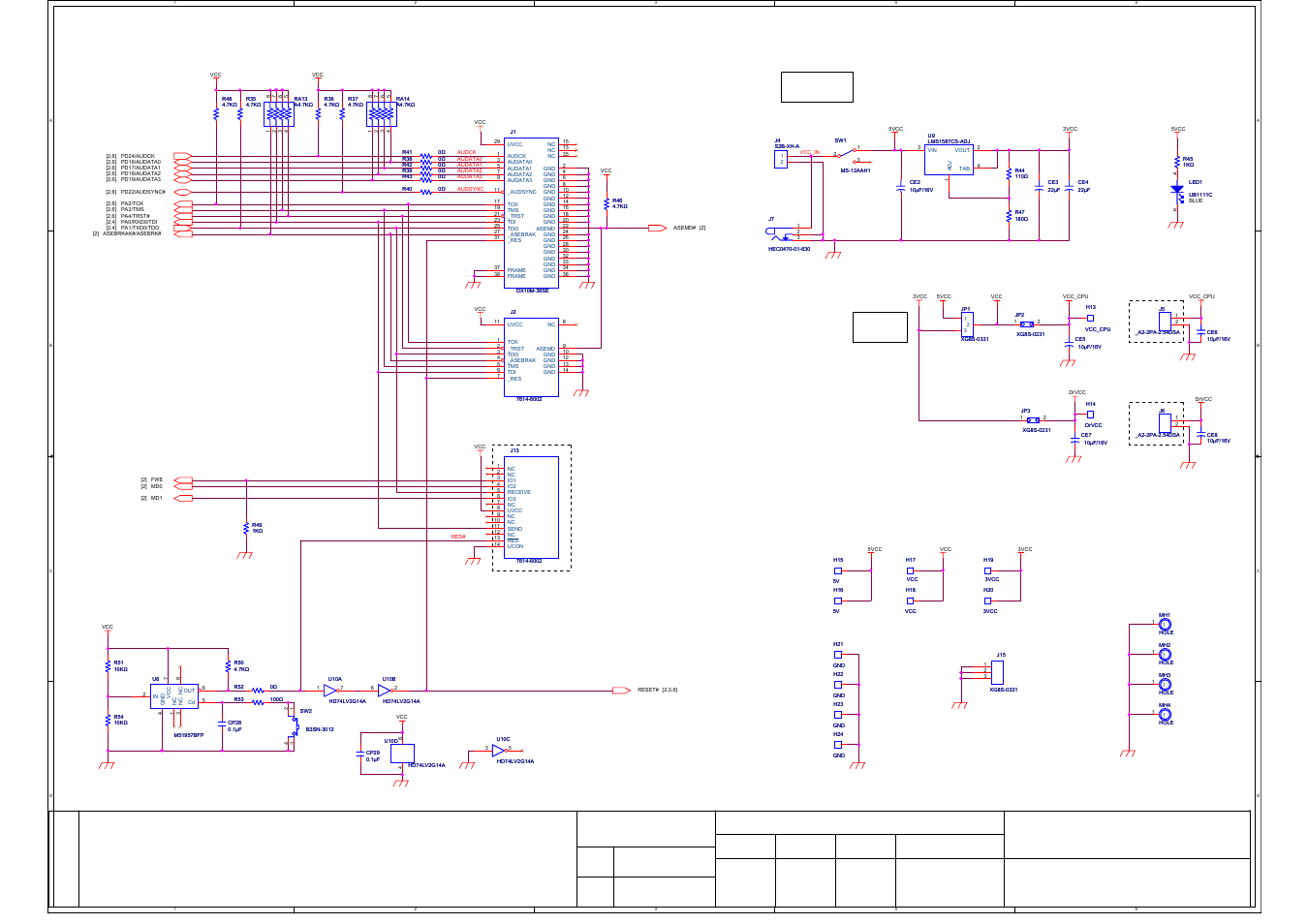Select the J13 connector inside dashed box
Screen dimensions: 1308x924
point(531,508)
